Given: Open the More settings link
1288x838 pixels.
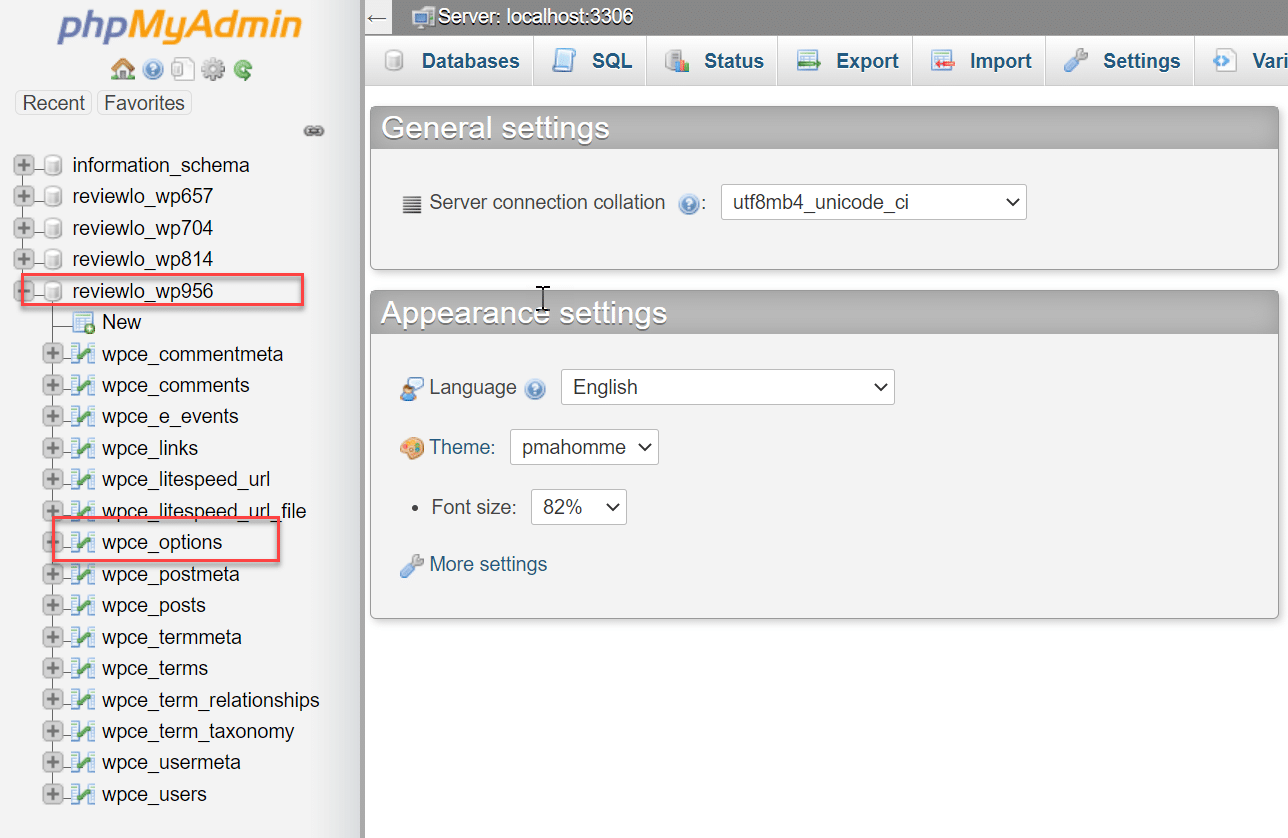Looking at the screenshot, I should coord(488,564).
